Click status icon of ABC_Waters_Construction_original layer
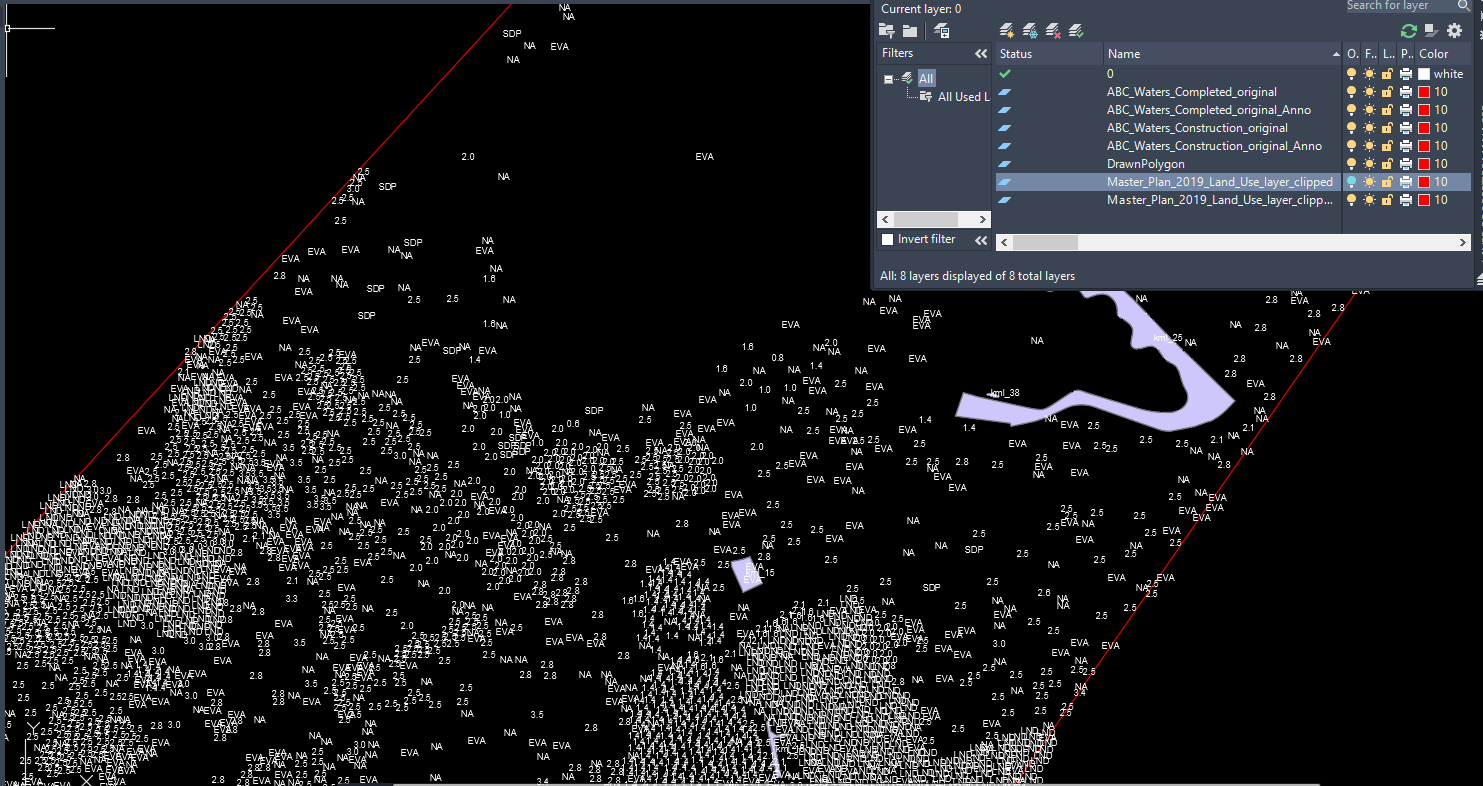 1005,128
